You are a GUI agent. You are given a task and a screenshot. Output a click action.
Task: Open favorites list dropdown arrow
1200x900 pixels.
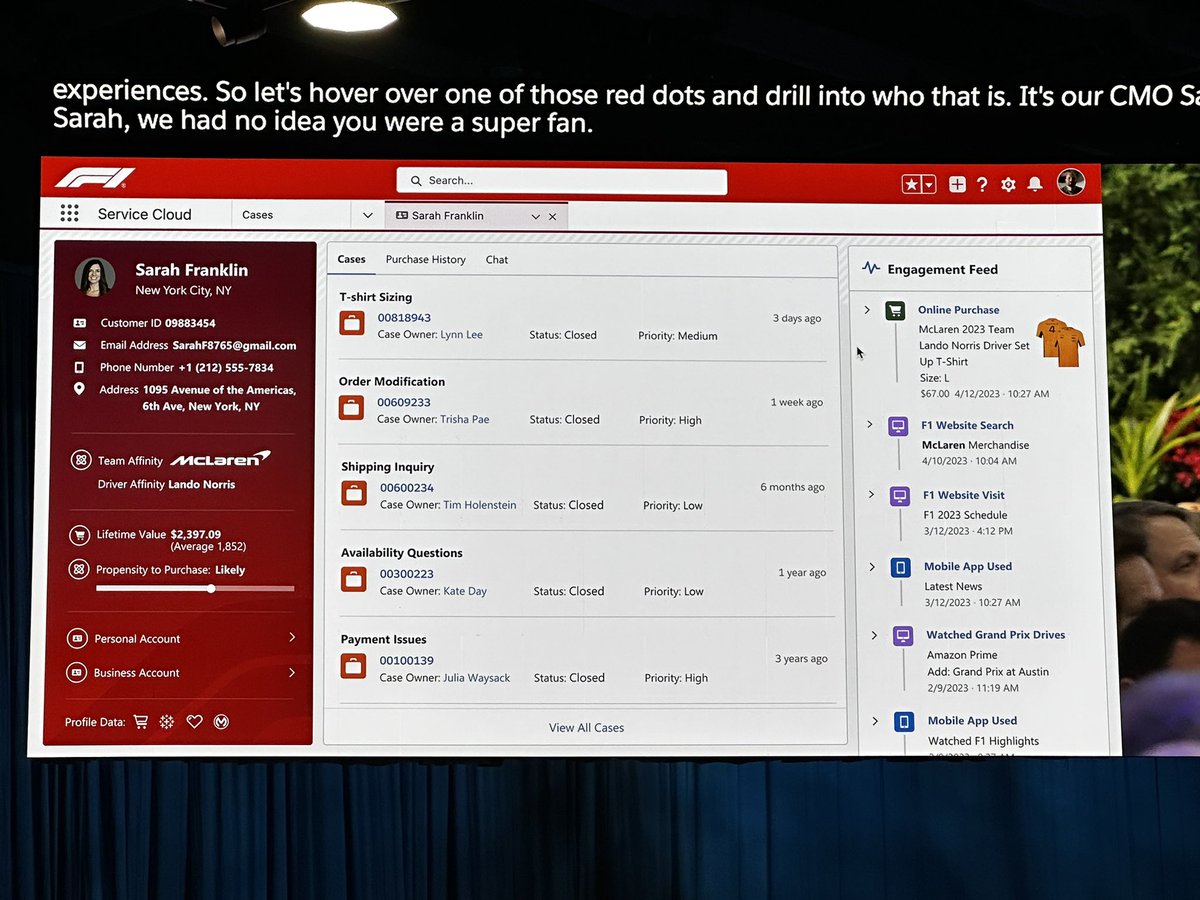coord(929,184)
